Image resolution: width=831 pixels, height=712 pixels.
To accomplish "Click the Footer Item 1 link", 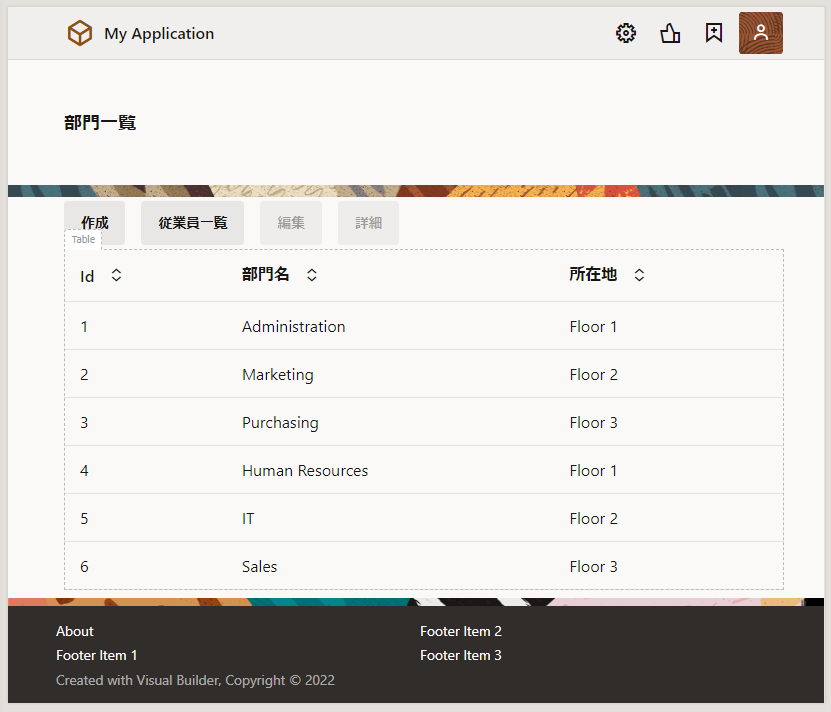I will 96,655.
